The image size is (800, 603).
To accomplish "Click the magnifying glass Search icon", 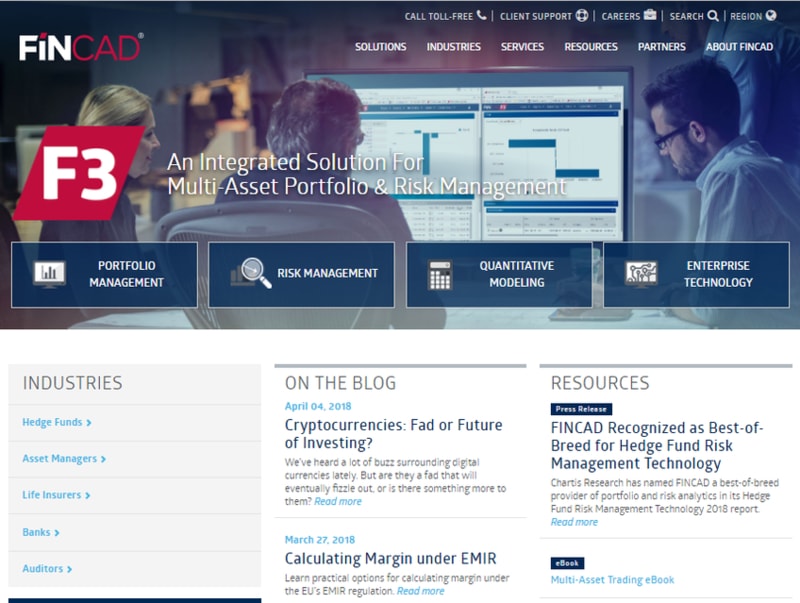I will (713, 16).
